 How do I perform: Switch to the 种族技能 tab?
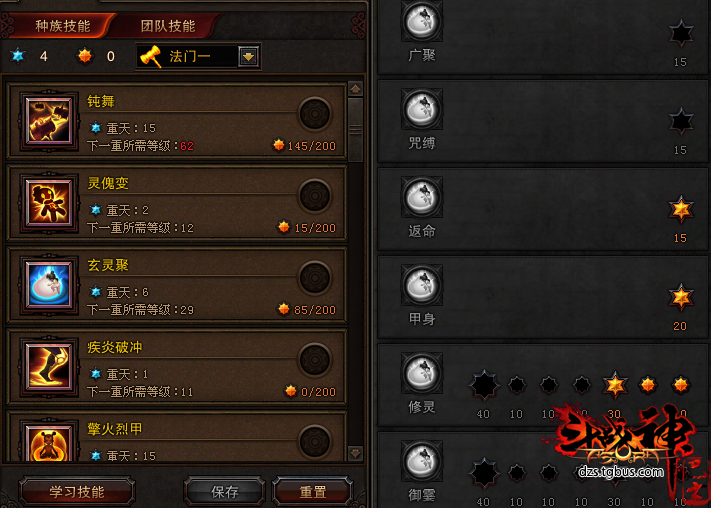click(63, 26)
